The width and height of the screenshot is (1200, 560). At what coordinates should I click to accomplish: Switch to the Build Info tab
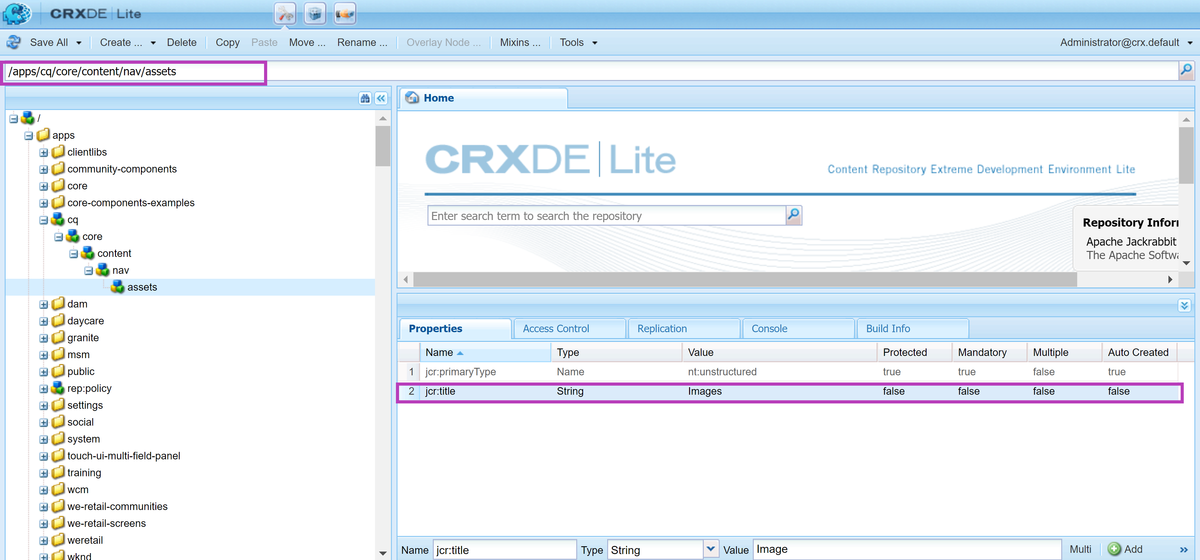coord(912,328)
